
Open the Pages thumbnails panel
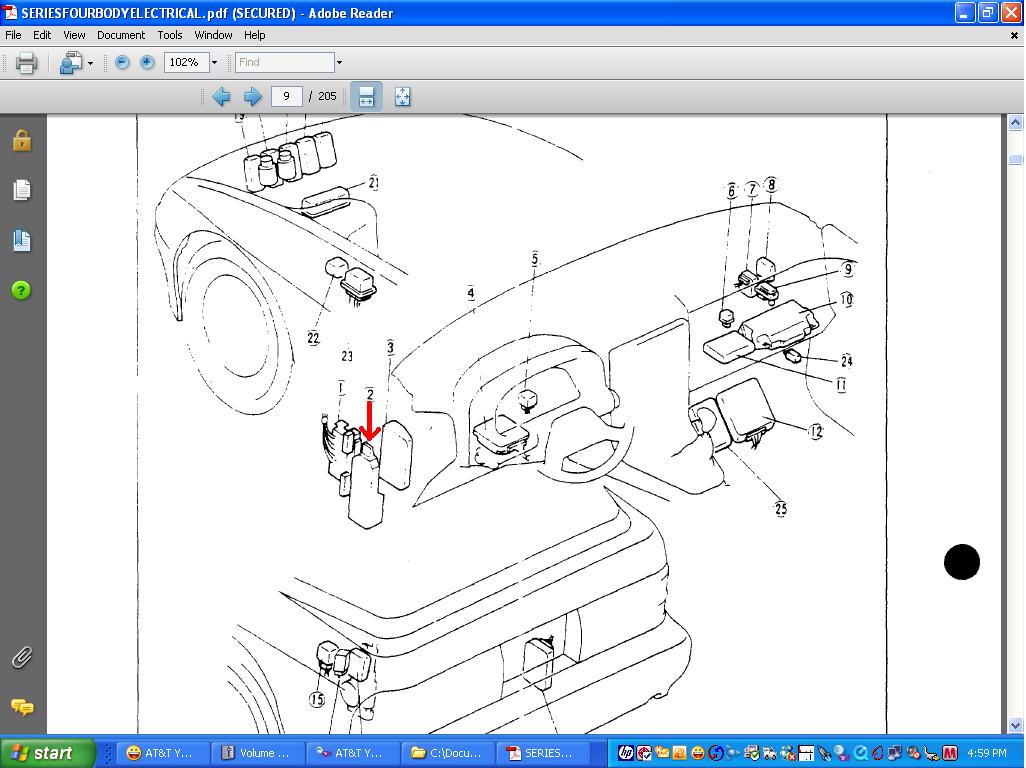click(x=21, y=190)
